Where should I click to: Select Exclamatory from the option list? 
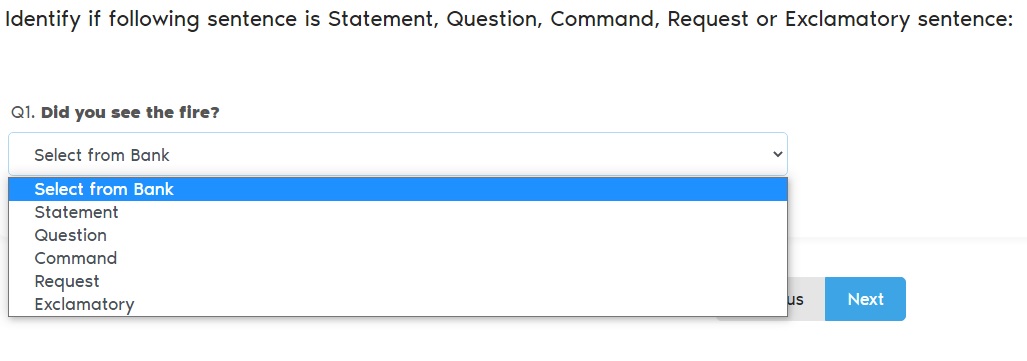pyautogui.click(x=398, y=304)
